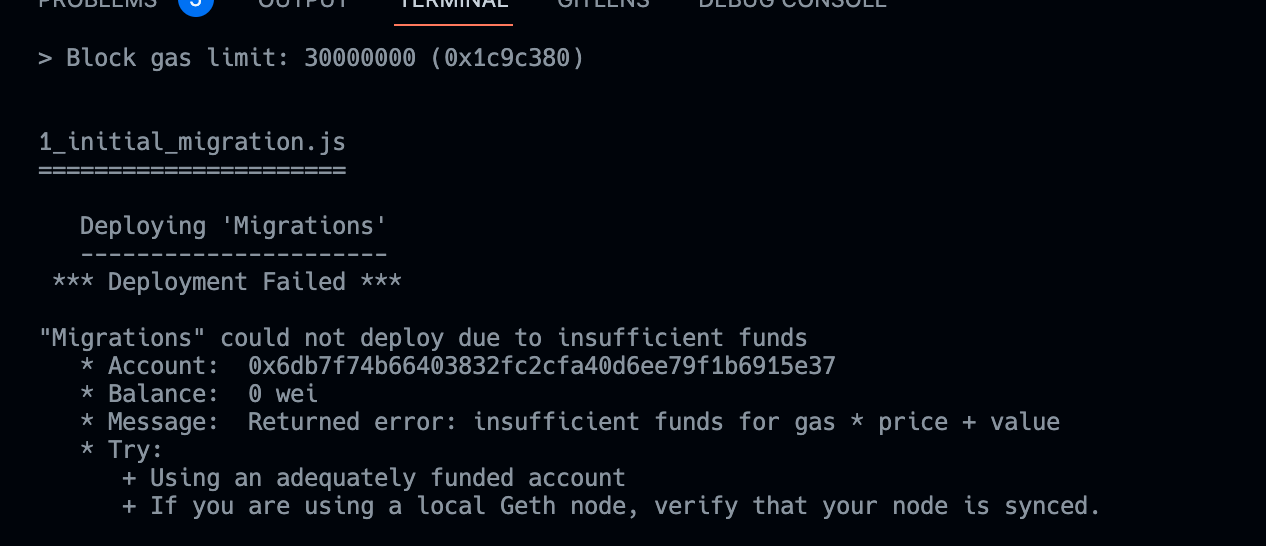Viewport: 1266px width, 546px height.
Task: Select the TERMINAL tab
Action: [453, 4]
